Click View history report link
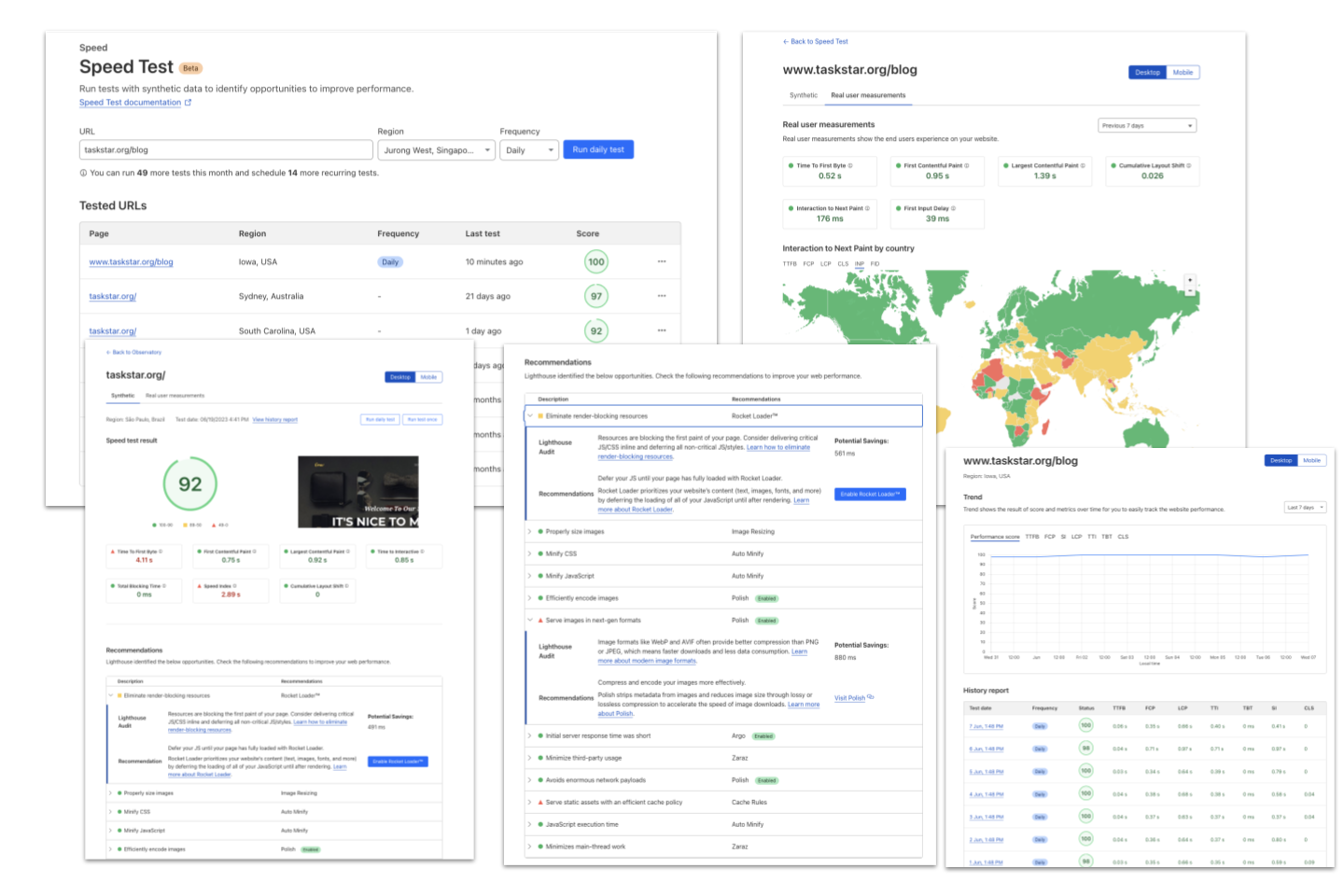 point(274,420)
